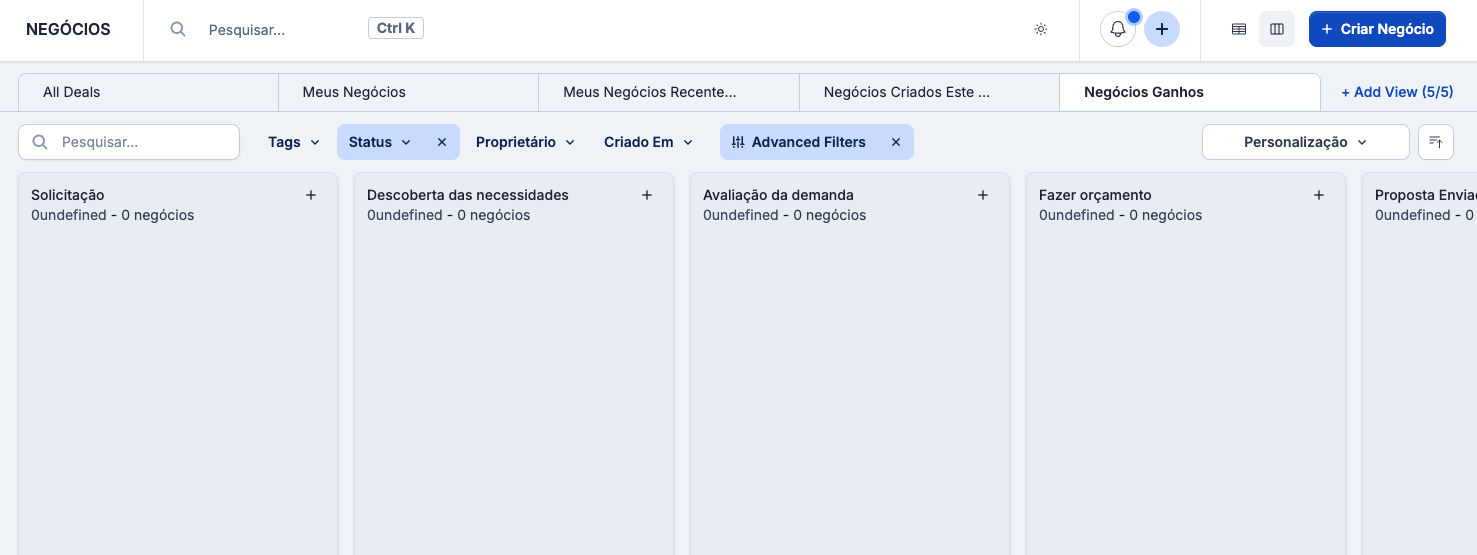Screen dimensions: 1477x555
Task: Open the Advanced Filters panel
Action: pyautogui.click(x=798, y=142)
